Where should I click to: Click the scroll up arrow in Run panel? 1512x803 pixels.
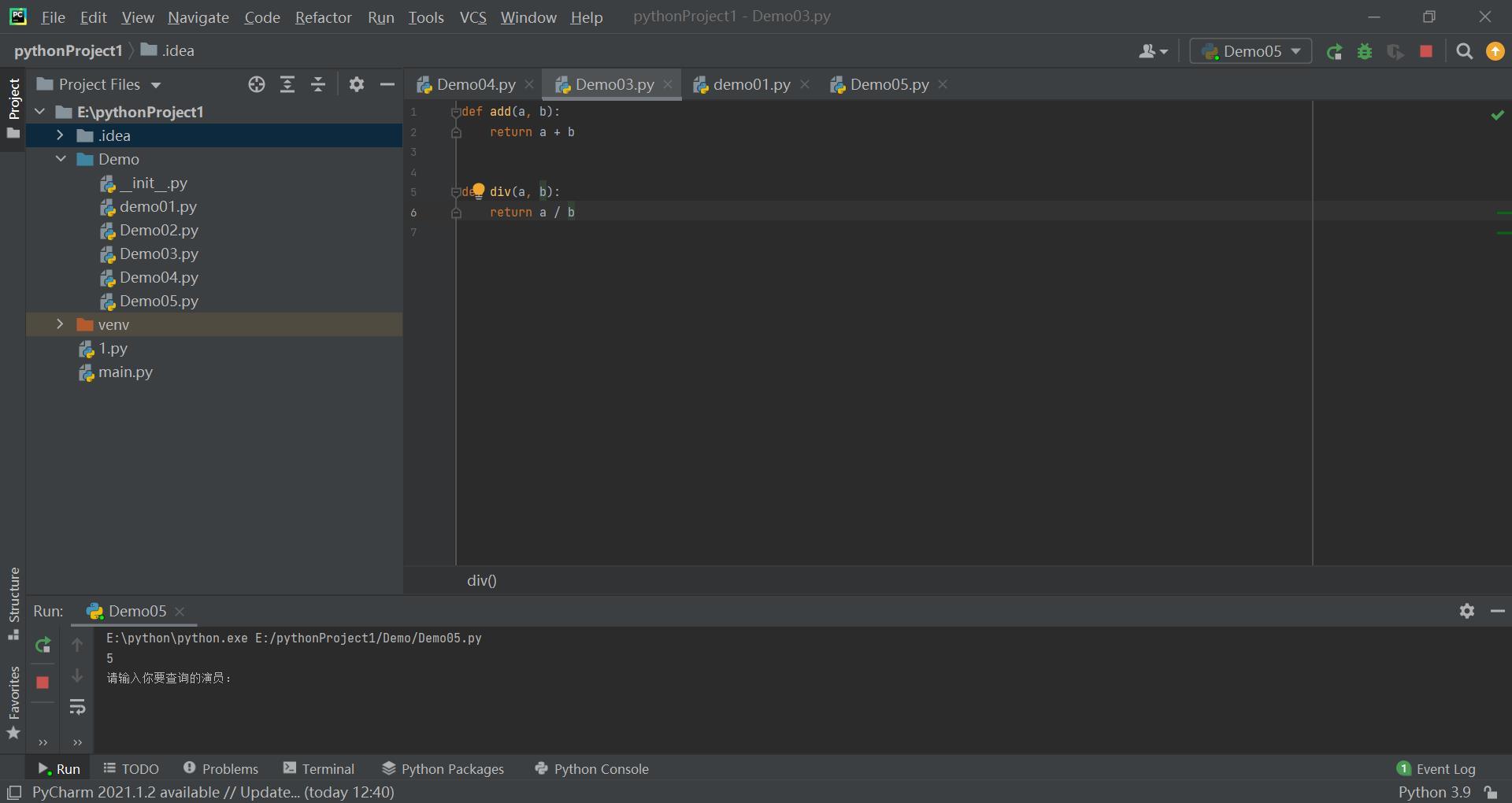tap(77, 645)
